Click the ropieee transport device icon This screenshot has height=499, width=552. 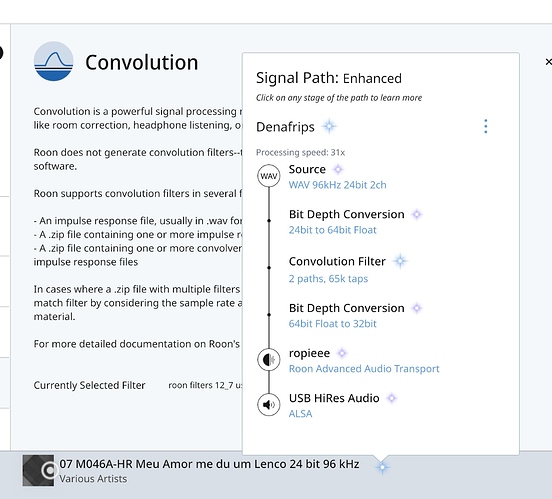pyautogui.click(x=269, y=360)
